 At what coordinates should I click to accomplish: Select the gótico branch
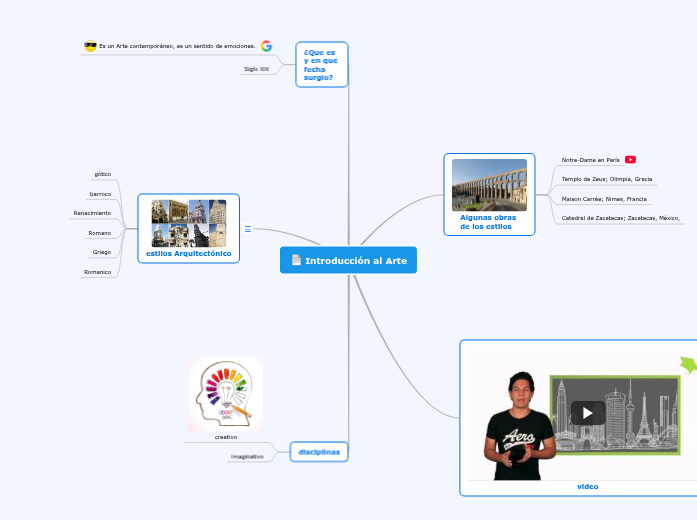coord(103,174)
